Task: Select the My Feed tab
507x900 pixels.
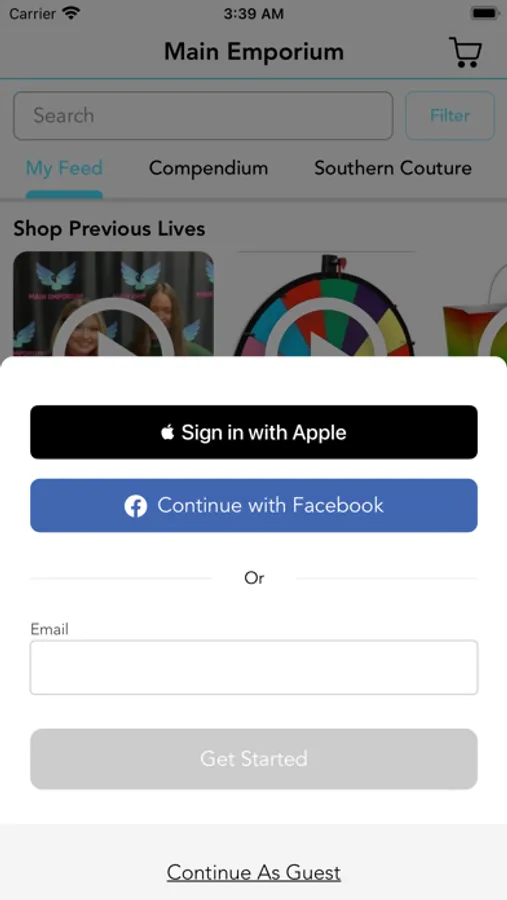Action: click(x=64, y=168)
